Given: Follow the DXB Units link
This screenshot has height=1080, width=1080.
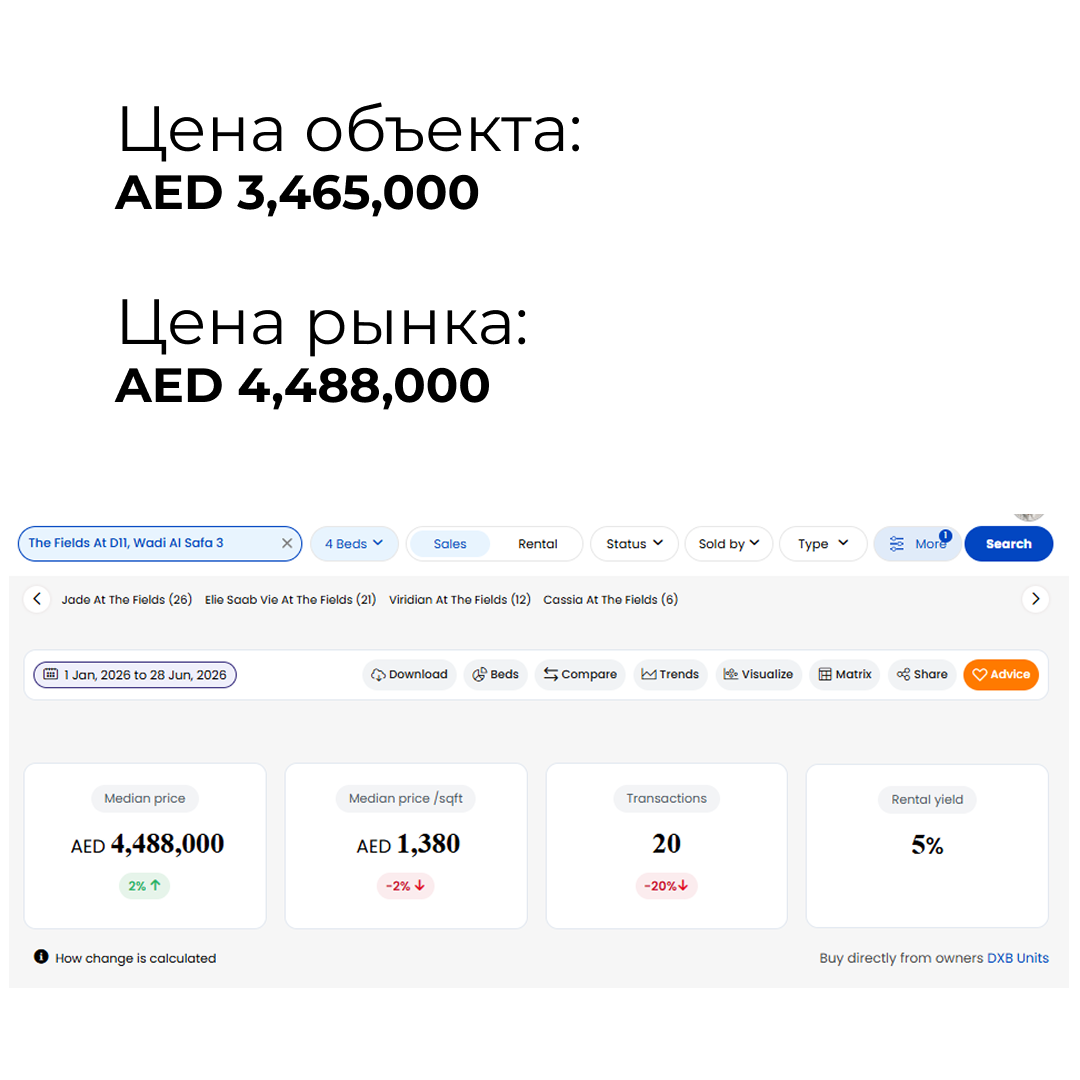Looking at the screenshot, I should [1017, 957].
